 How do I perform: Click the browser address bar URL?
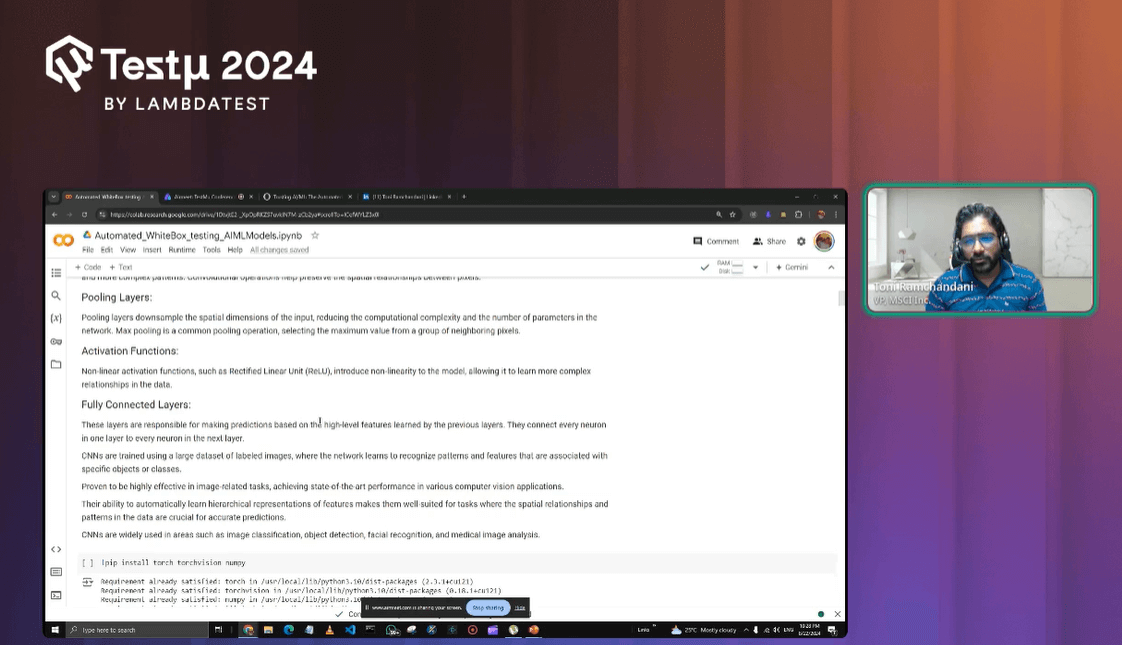pyautogui.click(x=244, y=214)
